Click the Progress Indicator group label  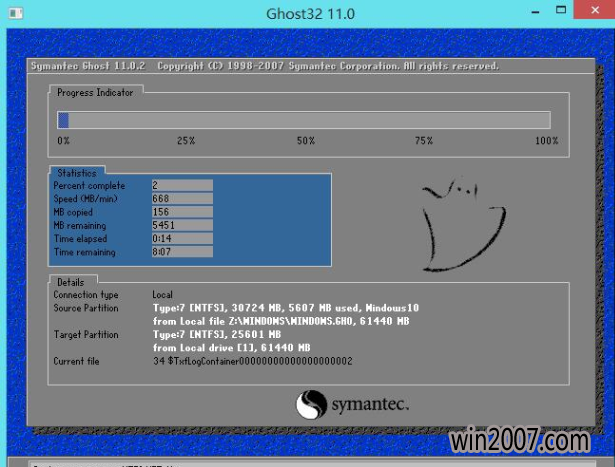(95, 93)
